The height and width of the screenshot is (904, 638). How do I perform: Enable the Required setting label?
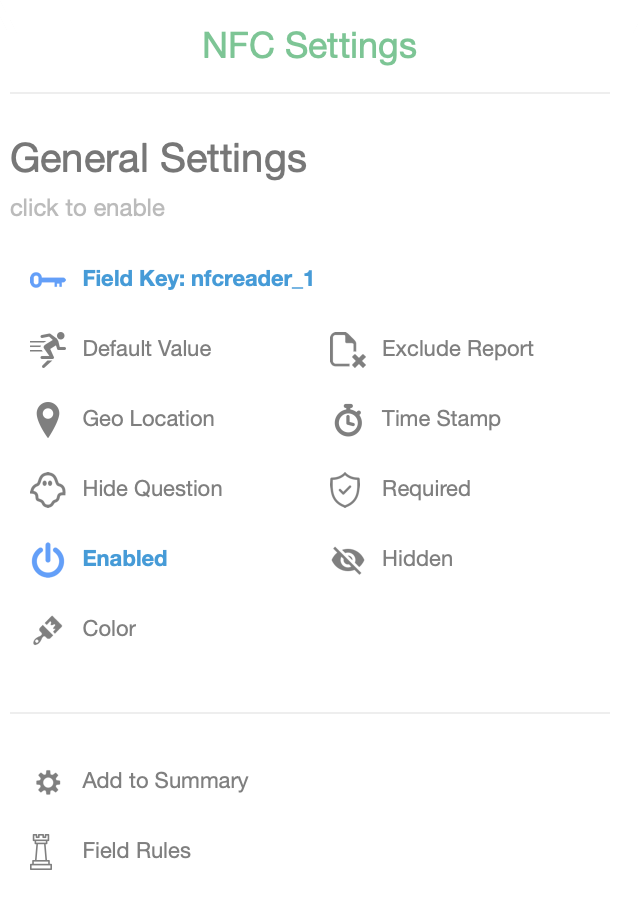point(426,489)
